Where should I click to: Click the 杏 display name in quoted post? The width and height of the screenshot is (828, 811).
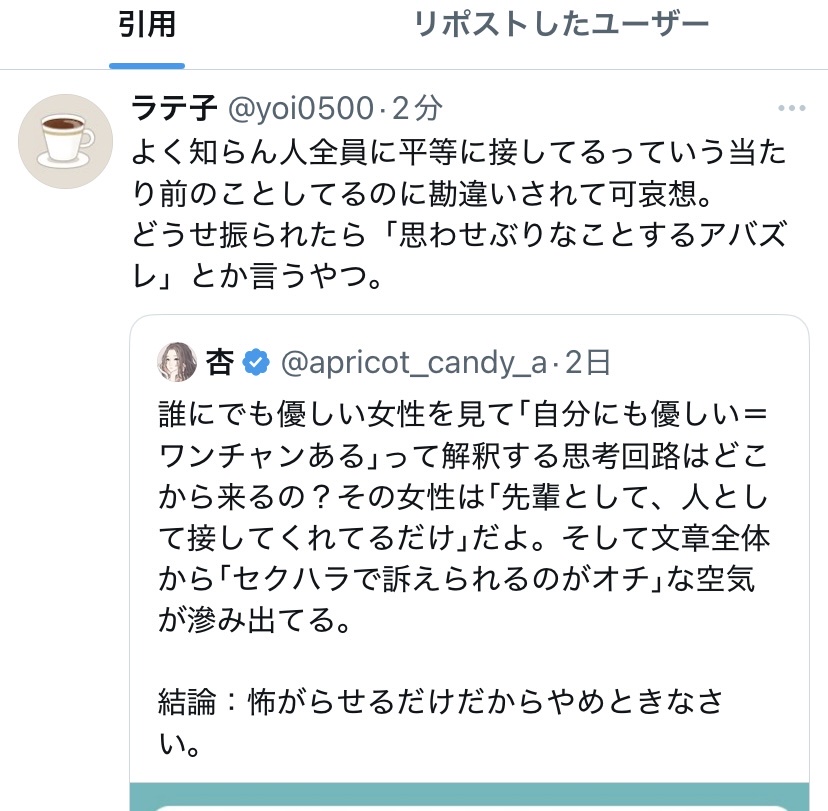click(219, 363)
